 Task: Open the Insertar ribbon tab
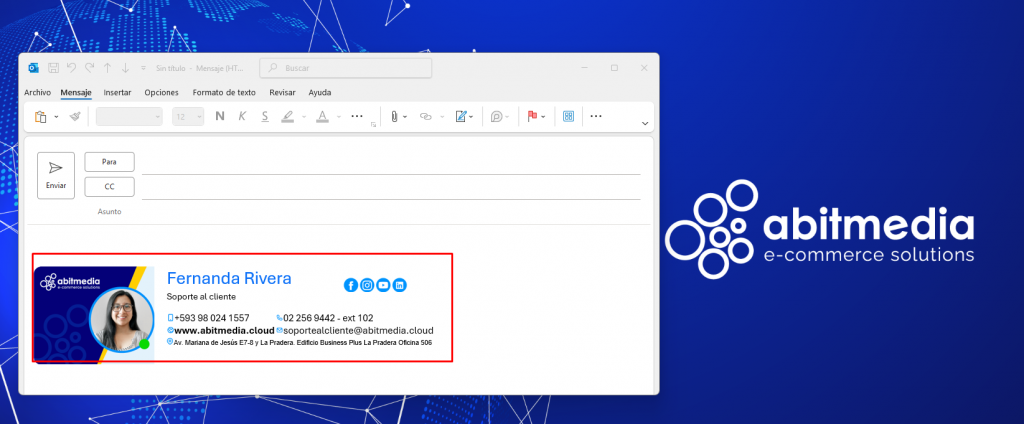pos(117,92)
